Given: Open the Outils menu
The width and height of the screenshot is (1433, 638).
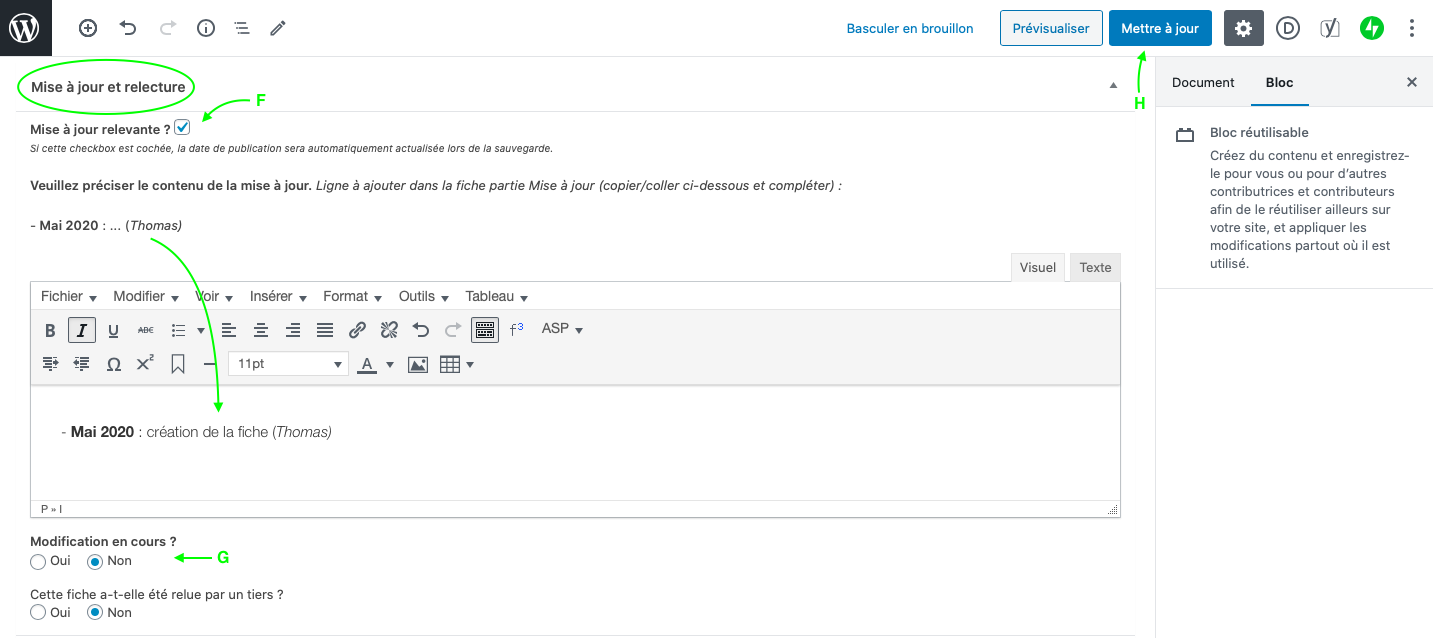Looking at the screenshot, I should [x=424, y=296].
